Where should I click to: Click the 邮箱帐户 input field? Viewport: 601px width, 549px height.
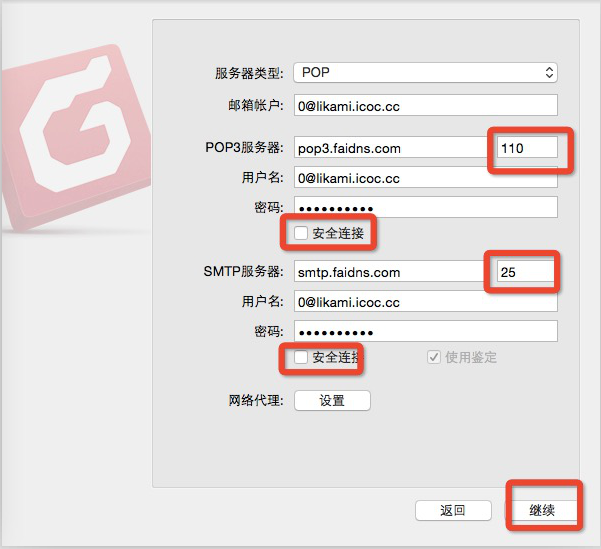pyautogui.click(x=425, y=105)
